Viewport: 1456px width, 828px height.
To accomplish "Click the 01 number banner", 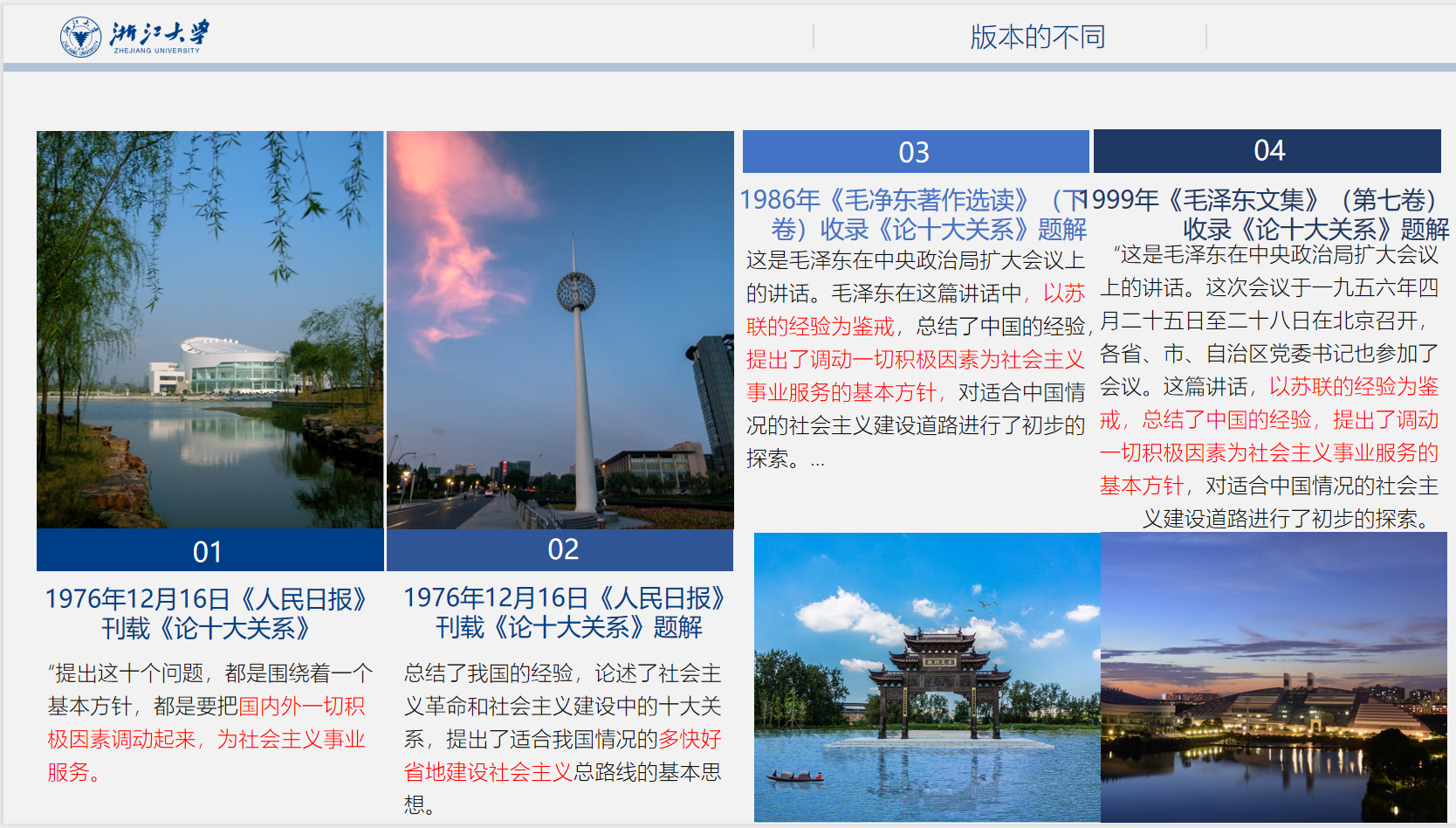I will 210,550.
